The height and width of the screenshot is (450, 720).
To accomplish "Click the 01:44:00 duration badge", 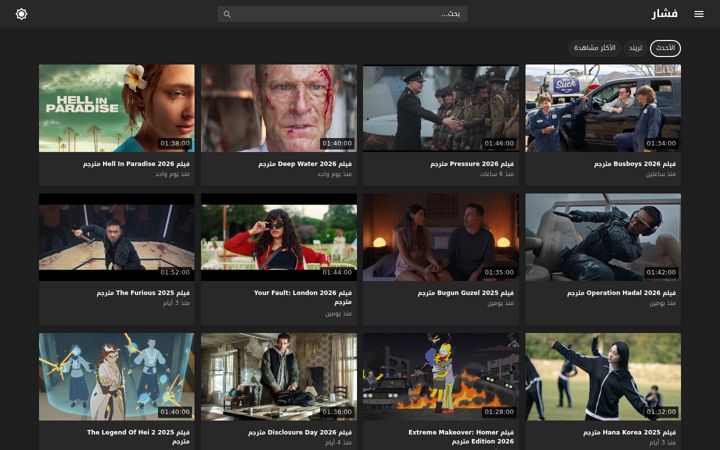I will (x=337, y=272).
